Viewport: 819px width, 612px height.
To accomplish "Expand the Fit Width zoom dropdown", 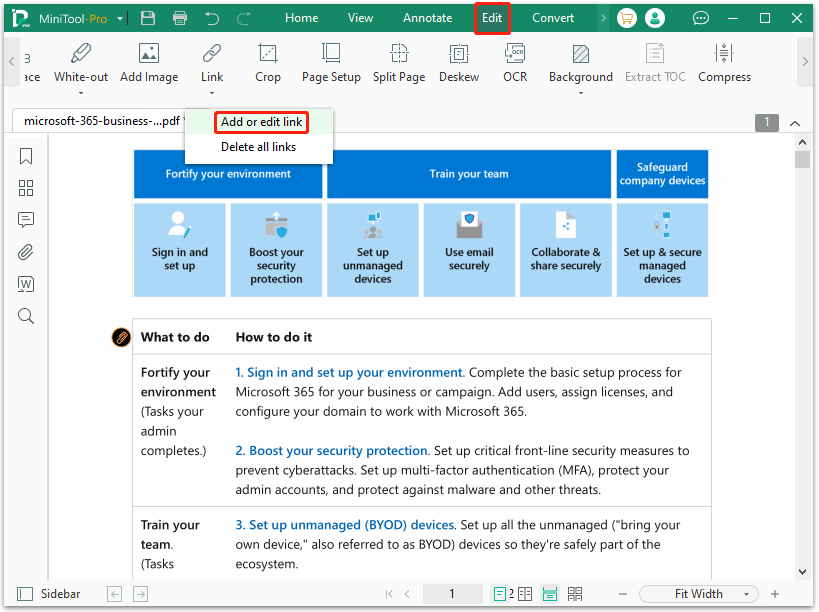I will tap(743, 594).
